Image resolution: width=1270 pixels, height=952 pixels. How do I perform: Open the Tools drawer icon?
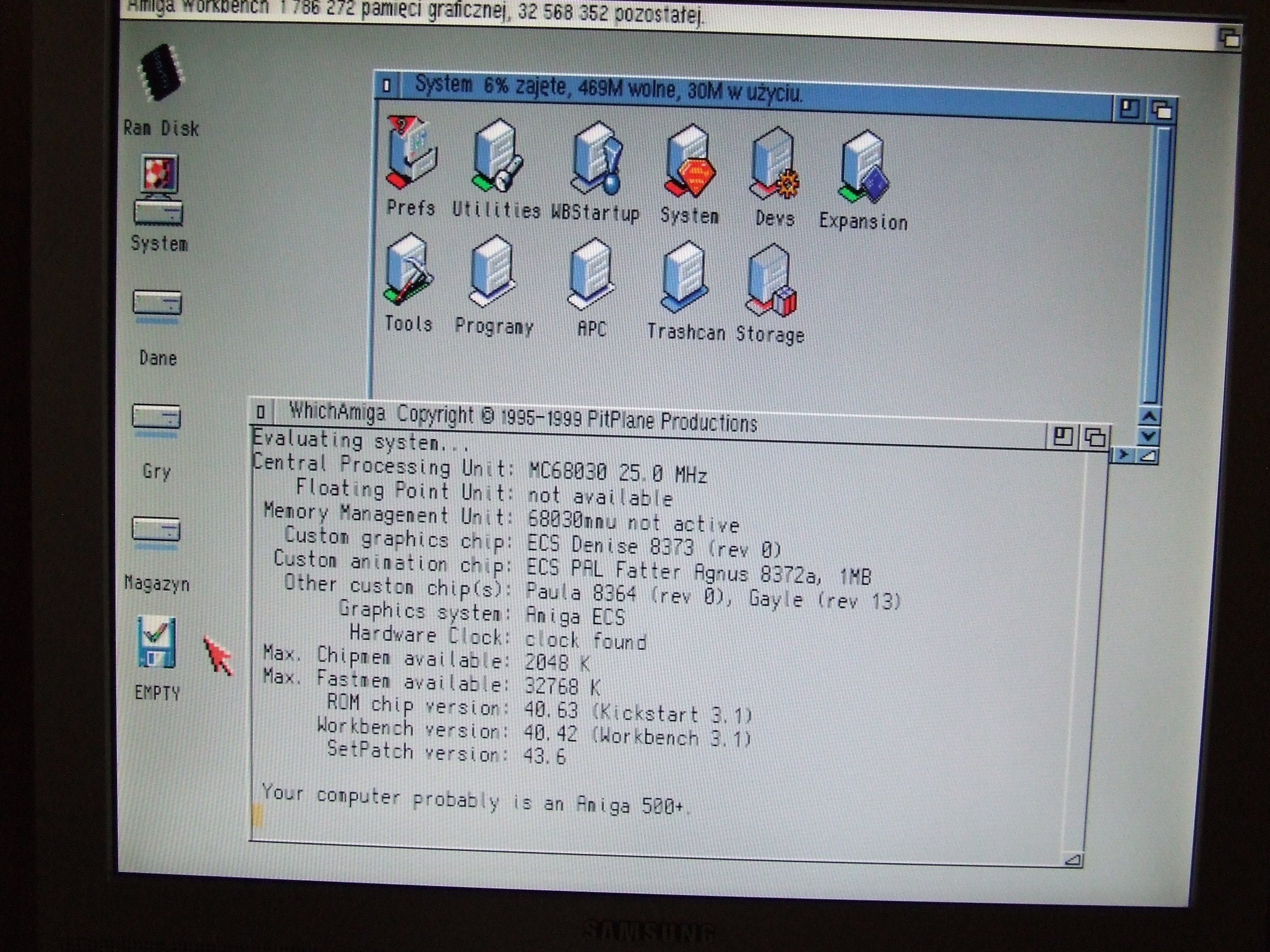point(408,269)
